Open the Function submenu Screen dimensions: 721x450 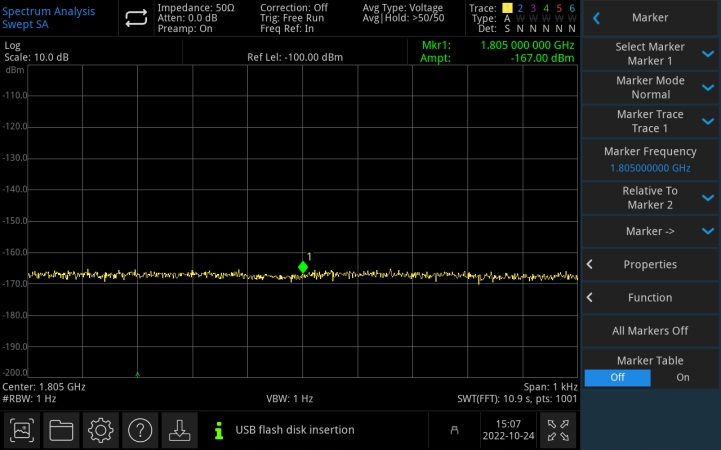pos(650,298)
